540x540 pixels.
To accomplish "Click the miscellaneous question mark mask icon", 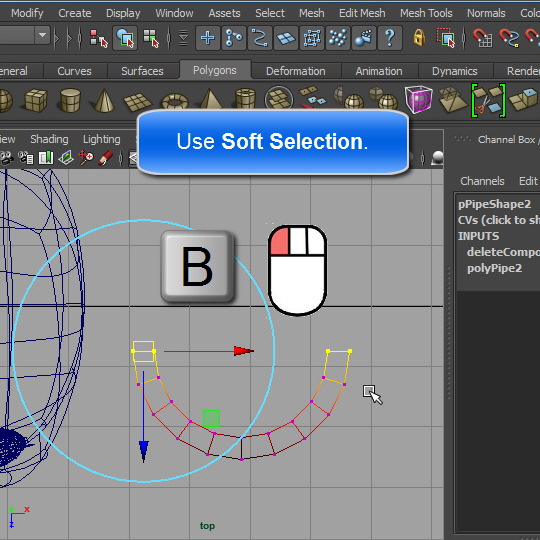I will (x=390, y=38).
